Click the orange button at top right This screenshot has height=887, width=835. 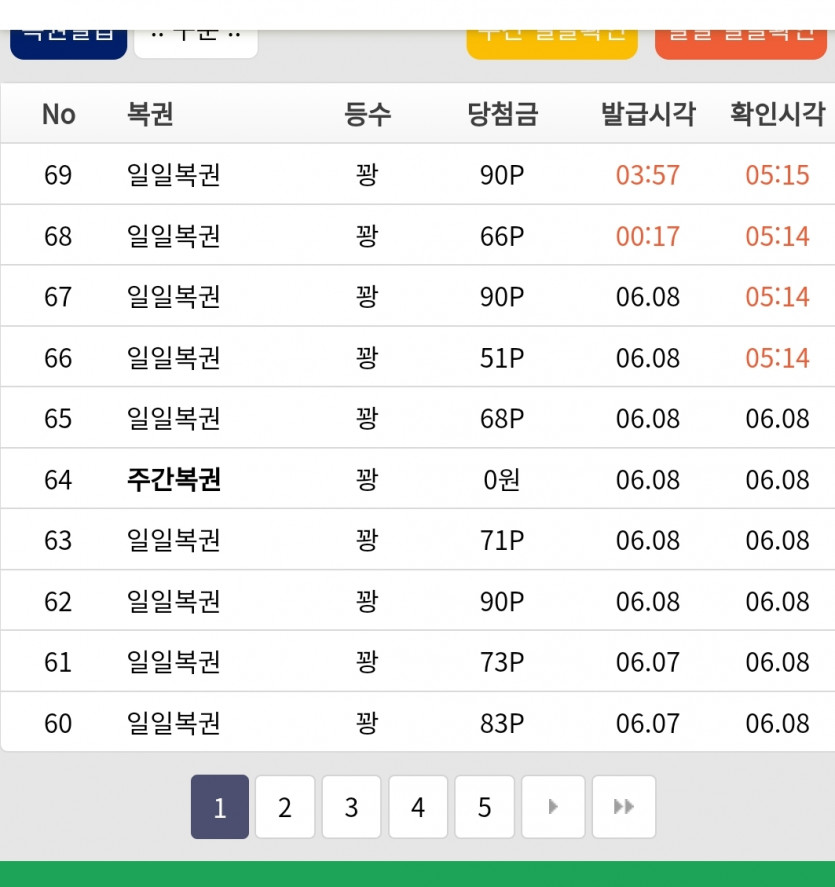point(741,44)
